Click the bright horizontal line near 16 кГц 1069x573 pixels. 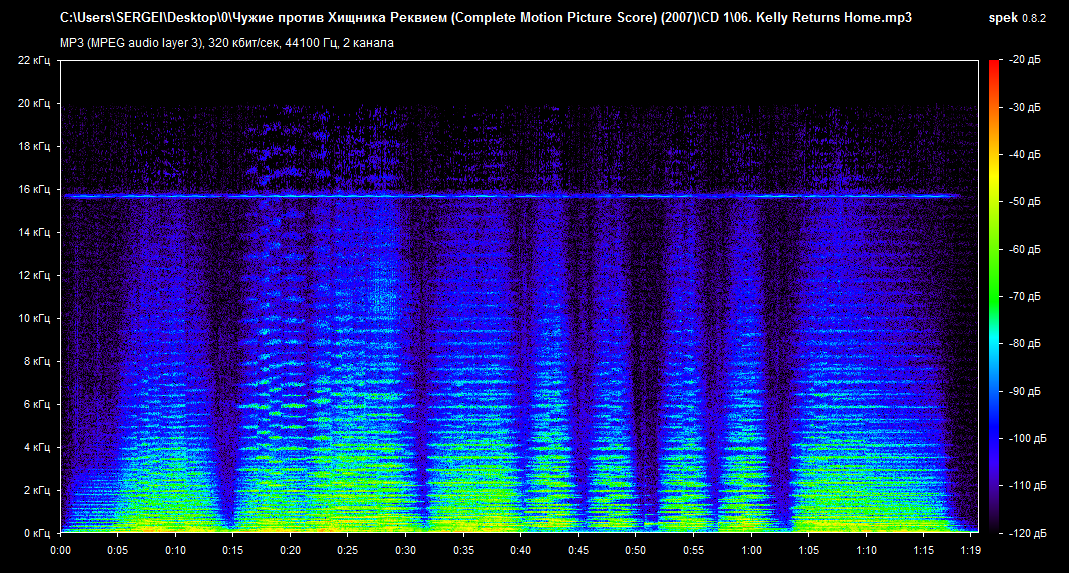coord(500,196)
